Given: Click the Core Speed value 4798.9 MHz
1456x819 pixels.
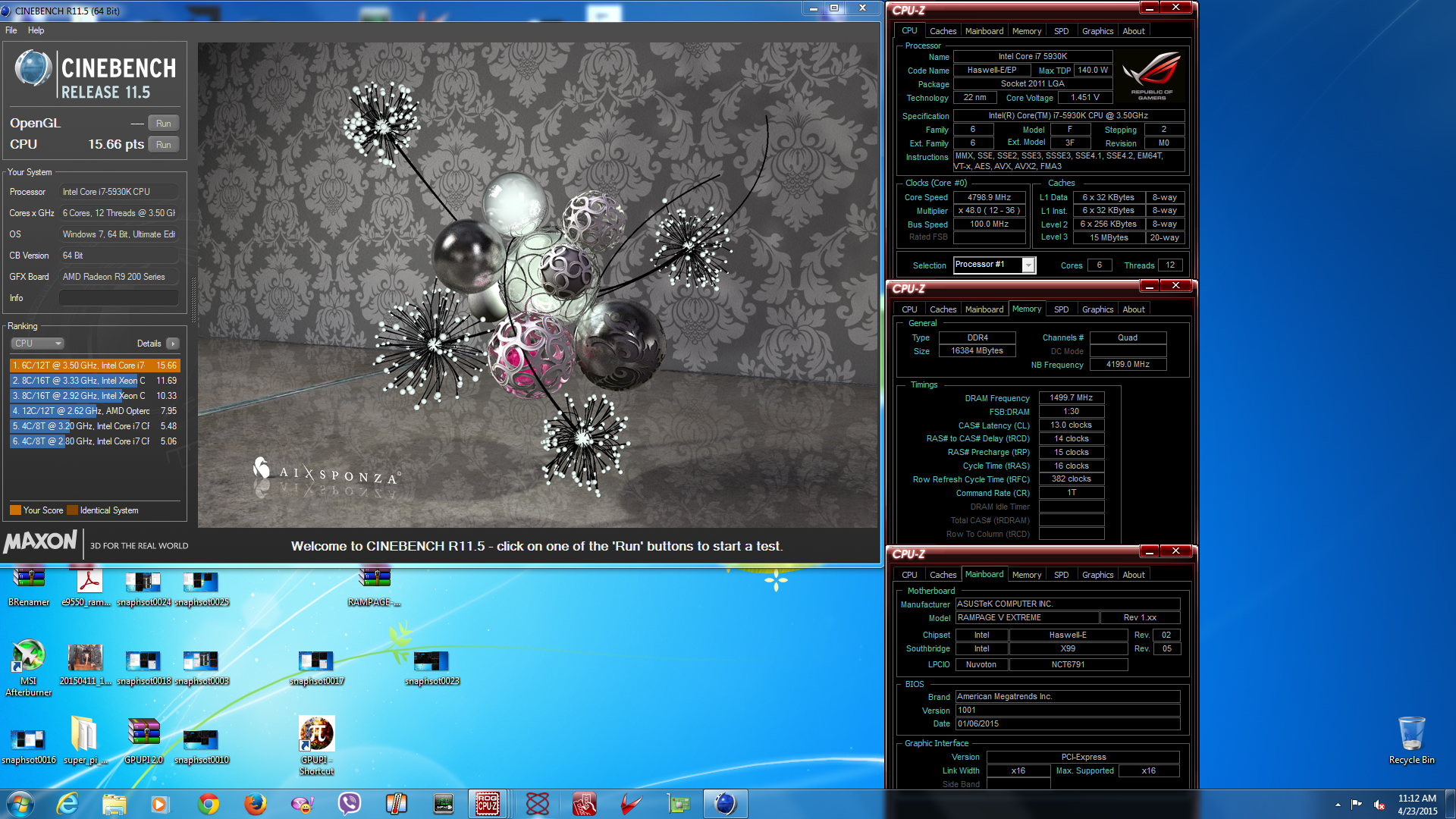Looking at the screenshot, I should pos(989,197).
